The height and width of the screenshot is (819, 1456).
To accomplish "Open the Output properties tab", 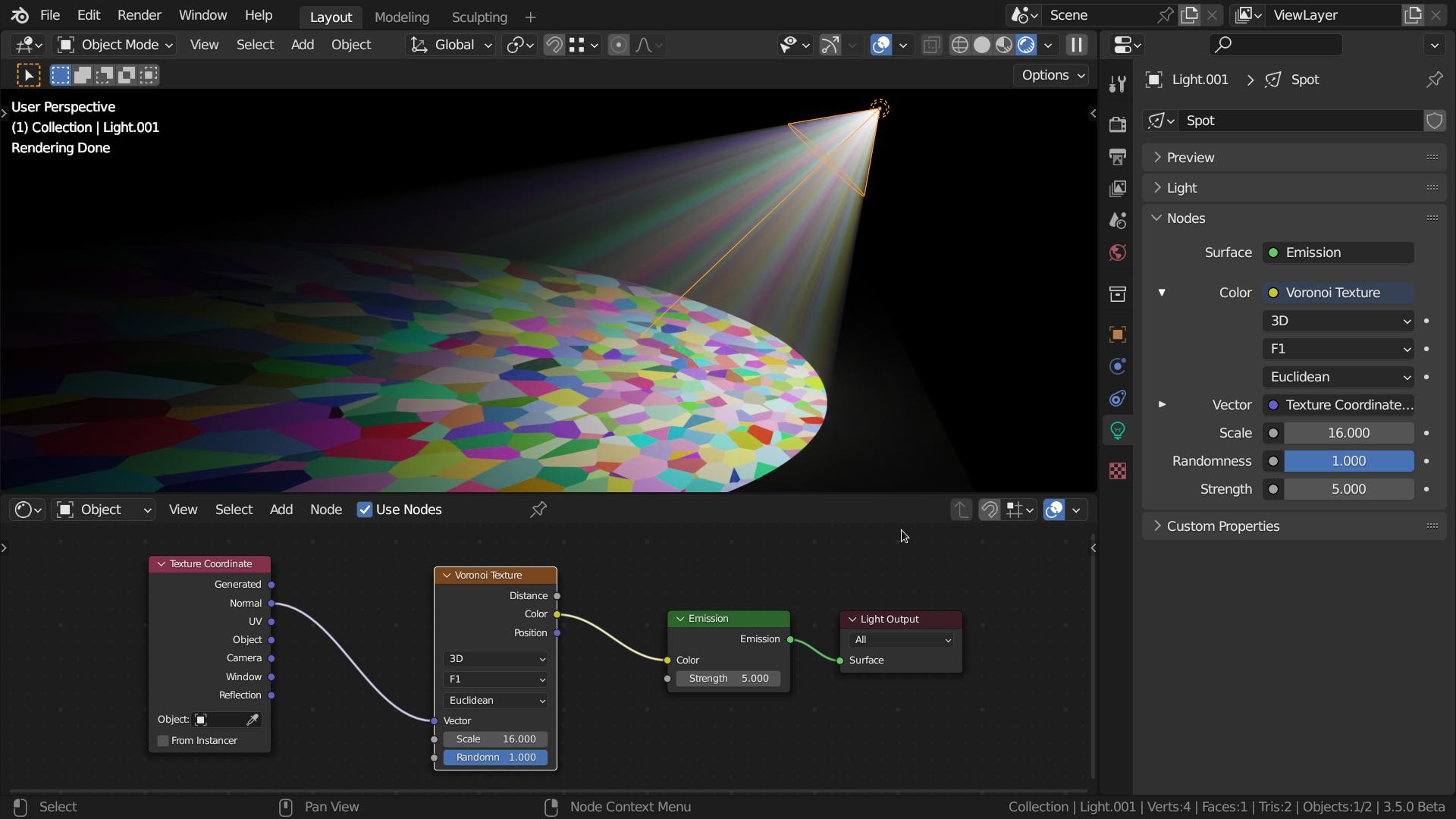I will pos(1117,156).
